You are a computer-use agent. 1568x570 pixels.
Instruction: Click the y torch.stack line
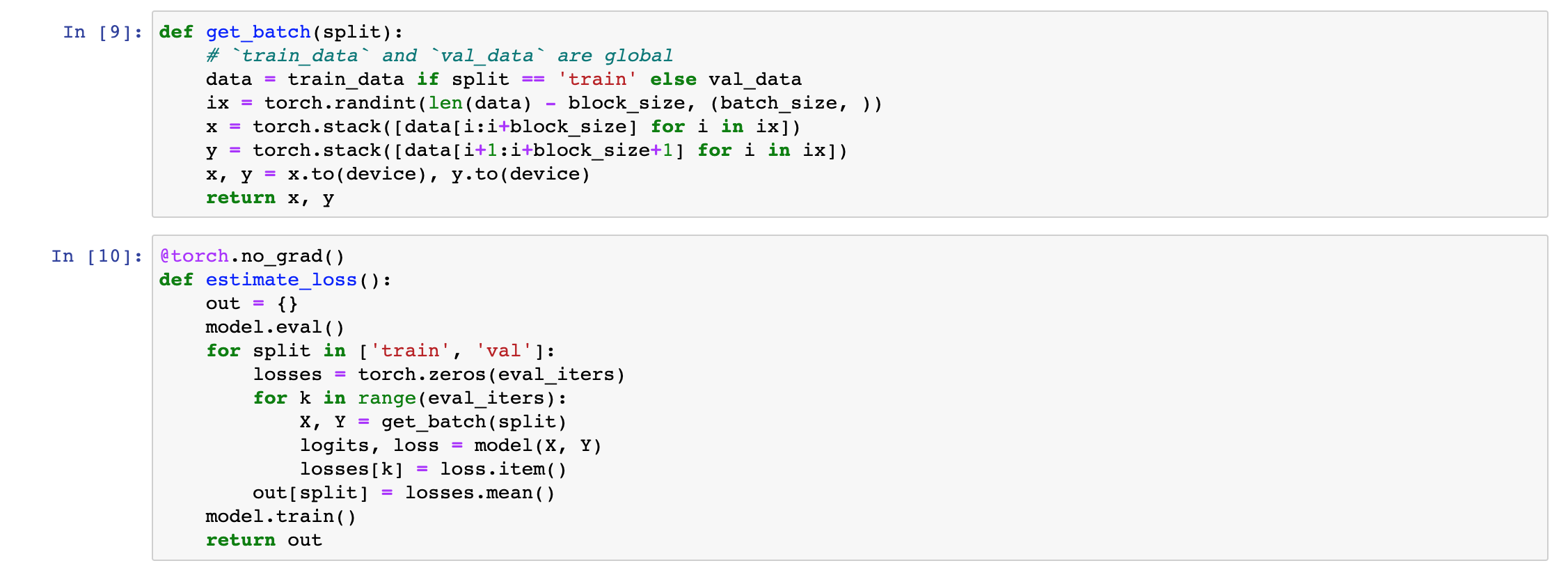coord(527,150)
